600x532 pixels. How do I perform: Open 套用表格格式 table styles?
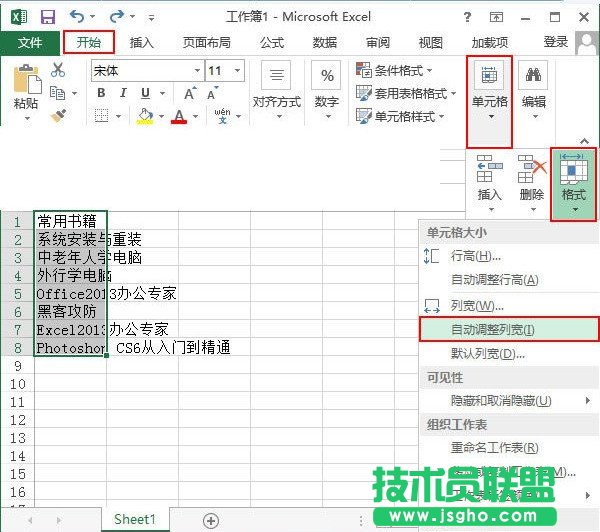(406, 93)
